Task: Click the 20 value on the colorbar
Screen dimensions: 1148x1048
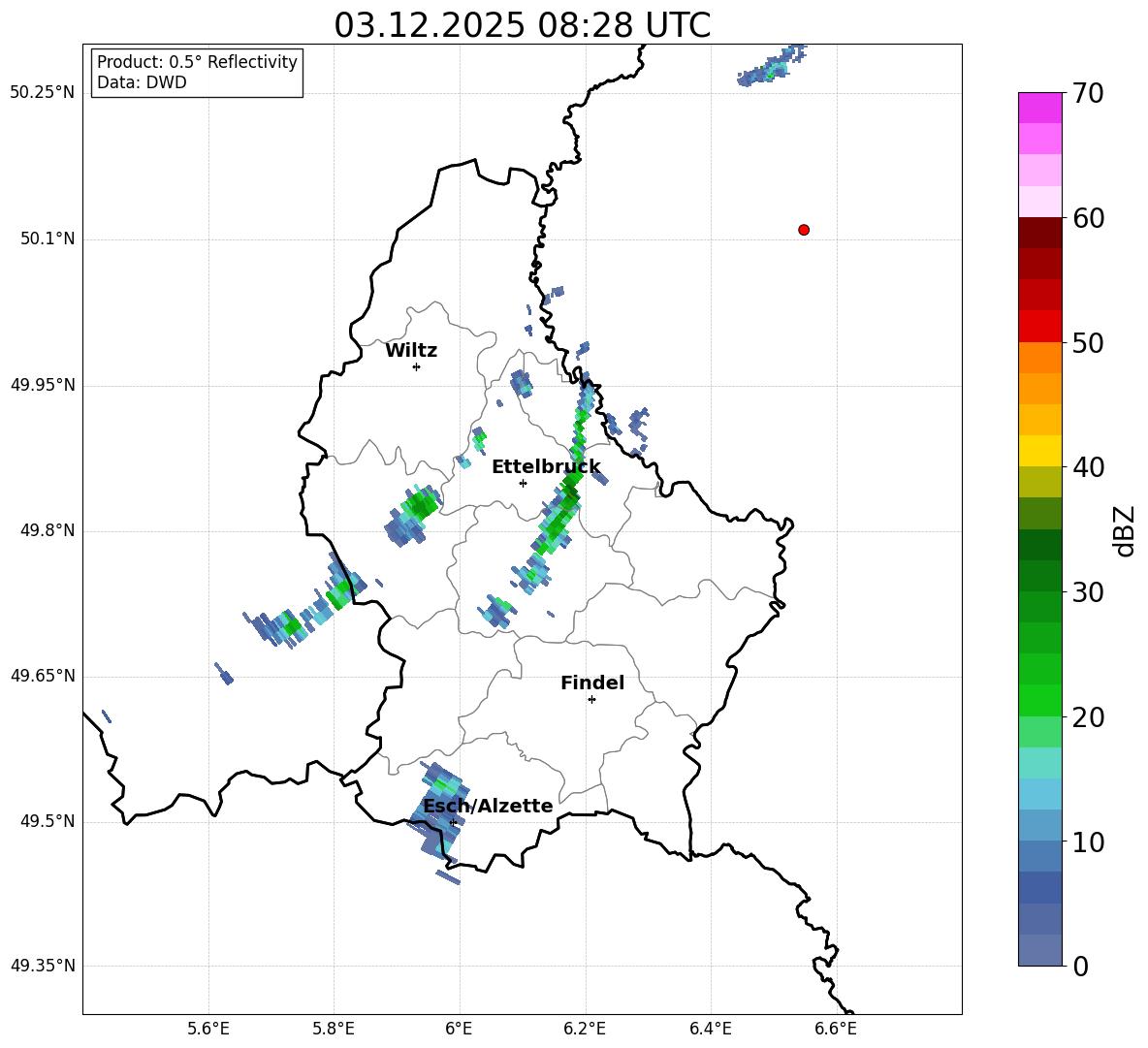Action: click(x=1088, y=717)
